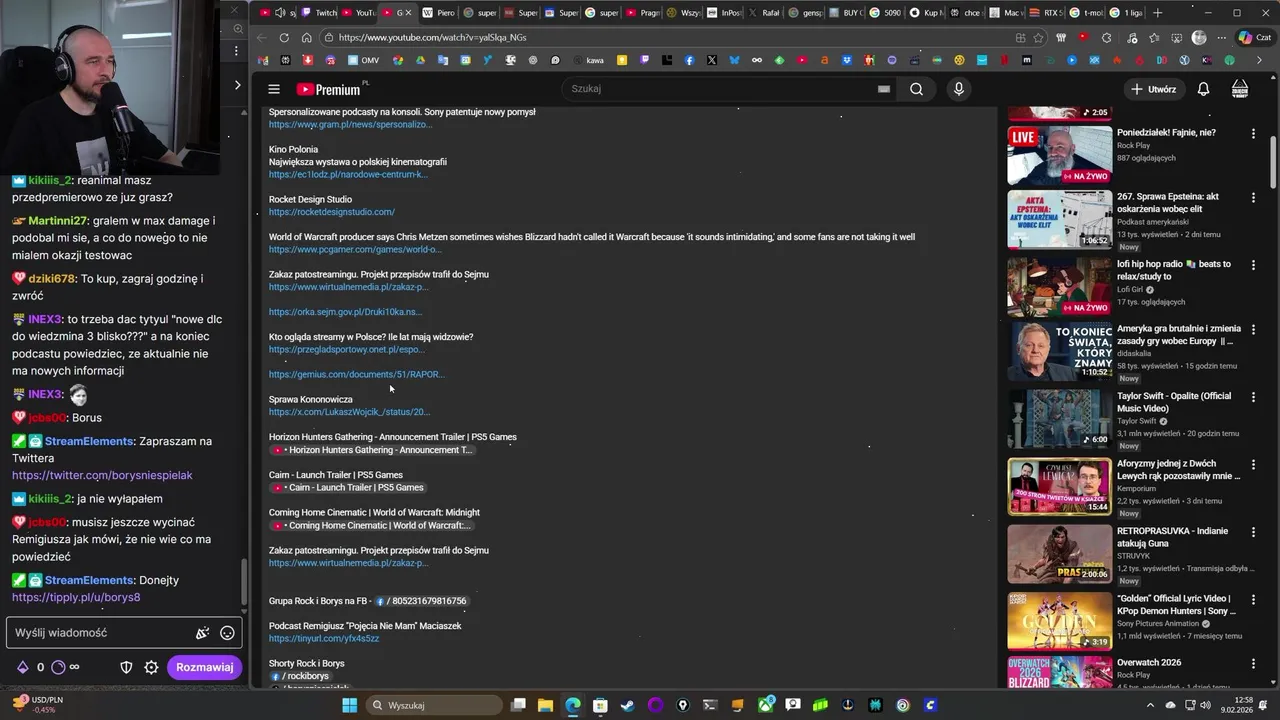Open the orka.sejm.gov.pl link
This screenshot has height=720, width=1280.
click(345, 312)
